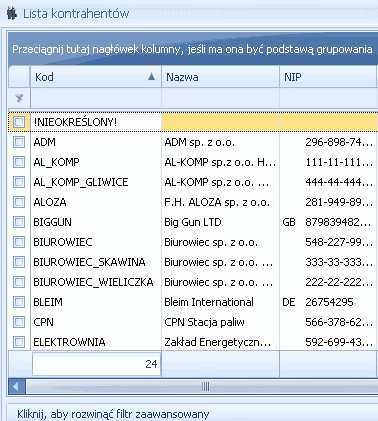Select the '!NIEOKREŚLONY!' cell
The image size is (378, 421).
(x=96, y=122)
